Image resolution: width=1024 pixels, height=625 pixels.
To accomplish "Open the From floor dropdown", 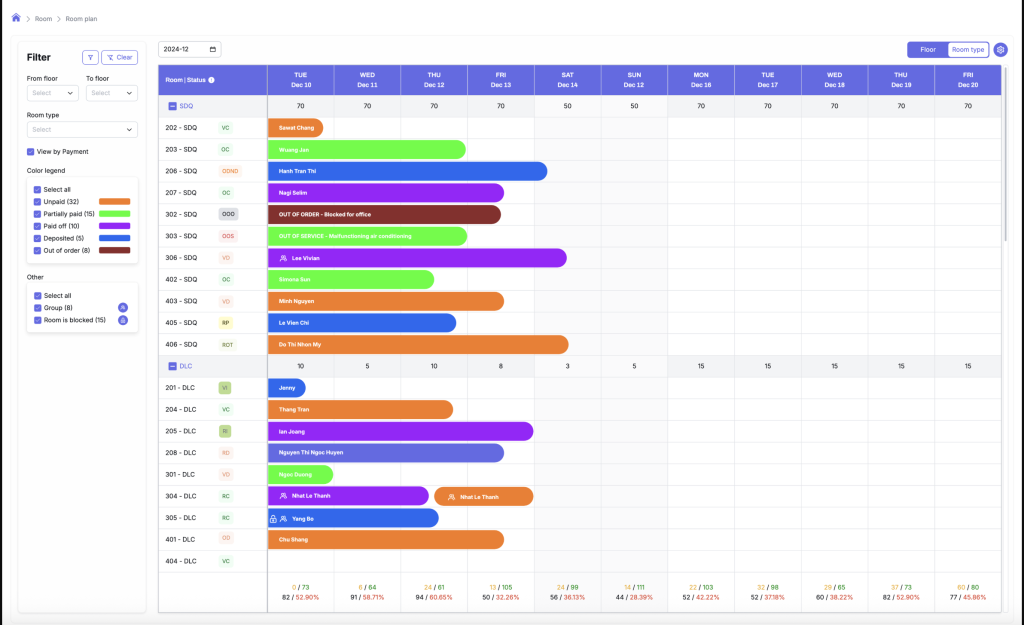I will pyautogui.click(x=52, y=93).
